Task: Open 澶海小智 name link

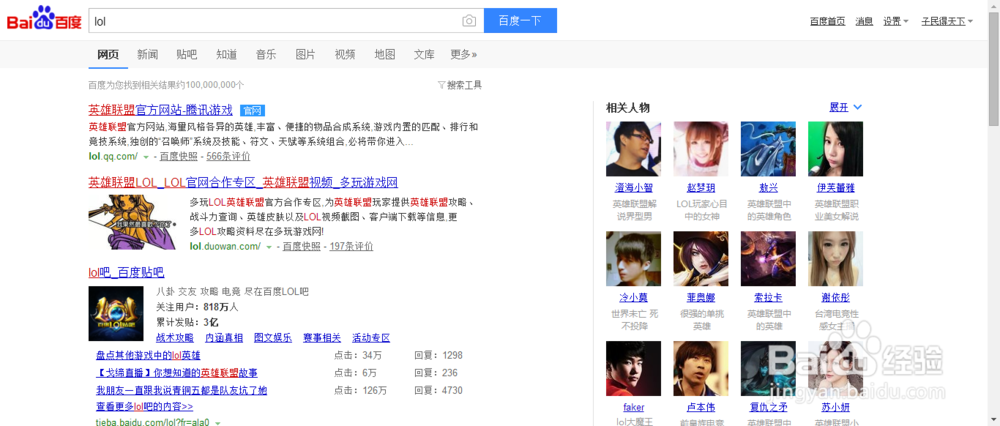Action: click(633, 188)
